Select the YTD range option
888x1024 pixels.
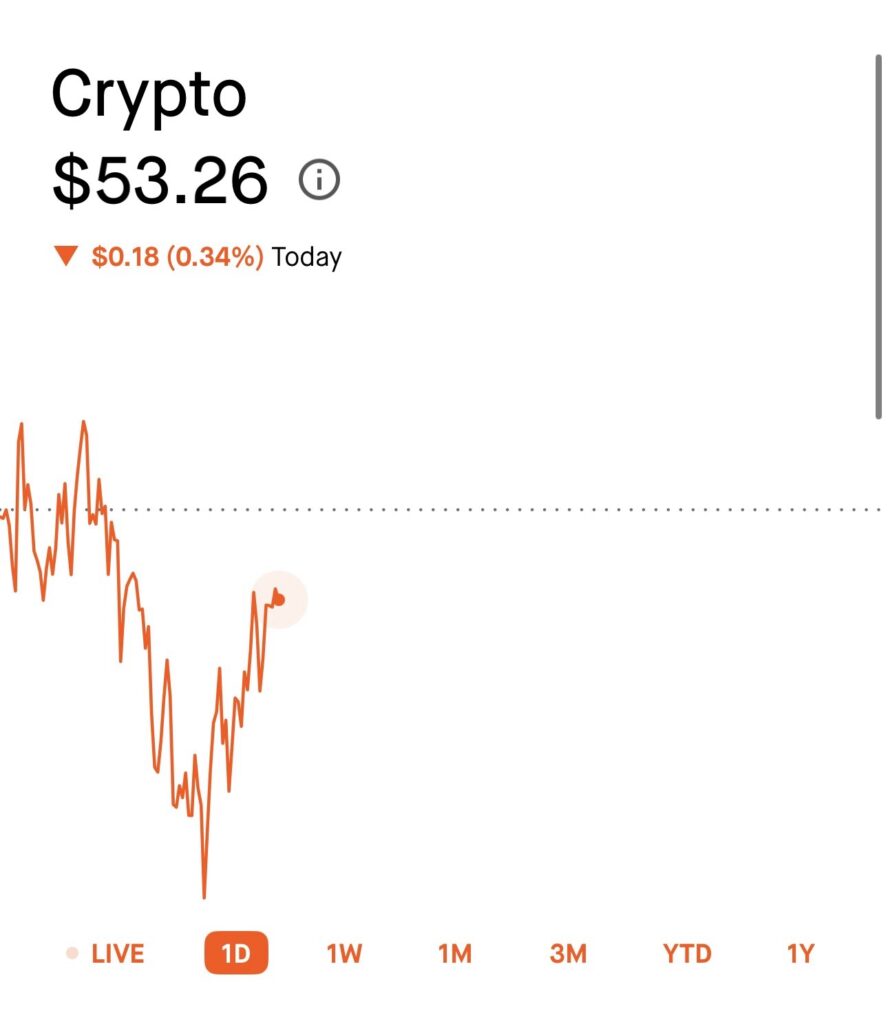687,953
